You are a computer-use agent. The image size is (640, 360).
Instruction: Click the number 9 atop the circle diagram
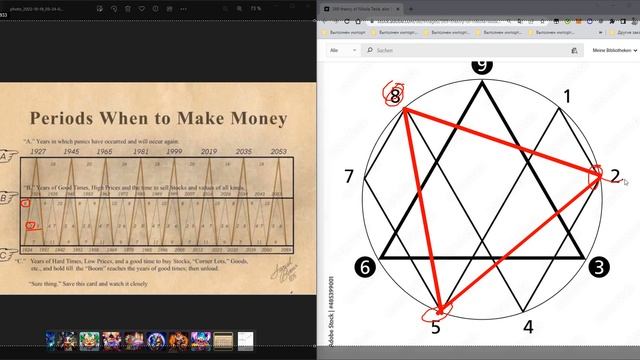pos(482,66)
